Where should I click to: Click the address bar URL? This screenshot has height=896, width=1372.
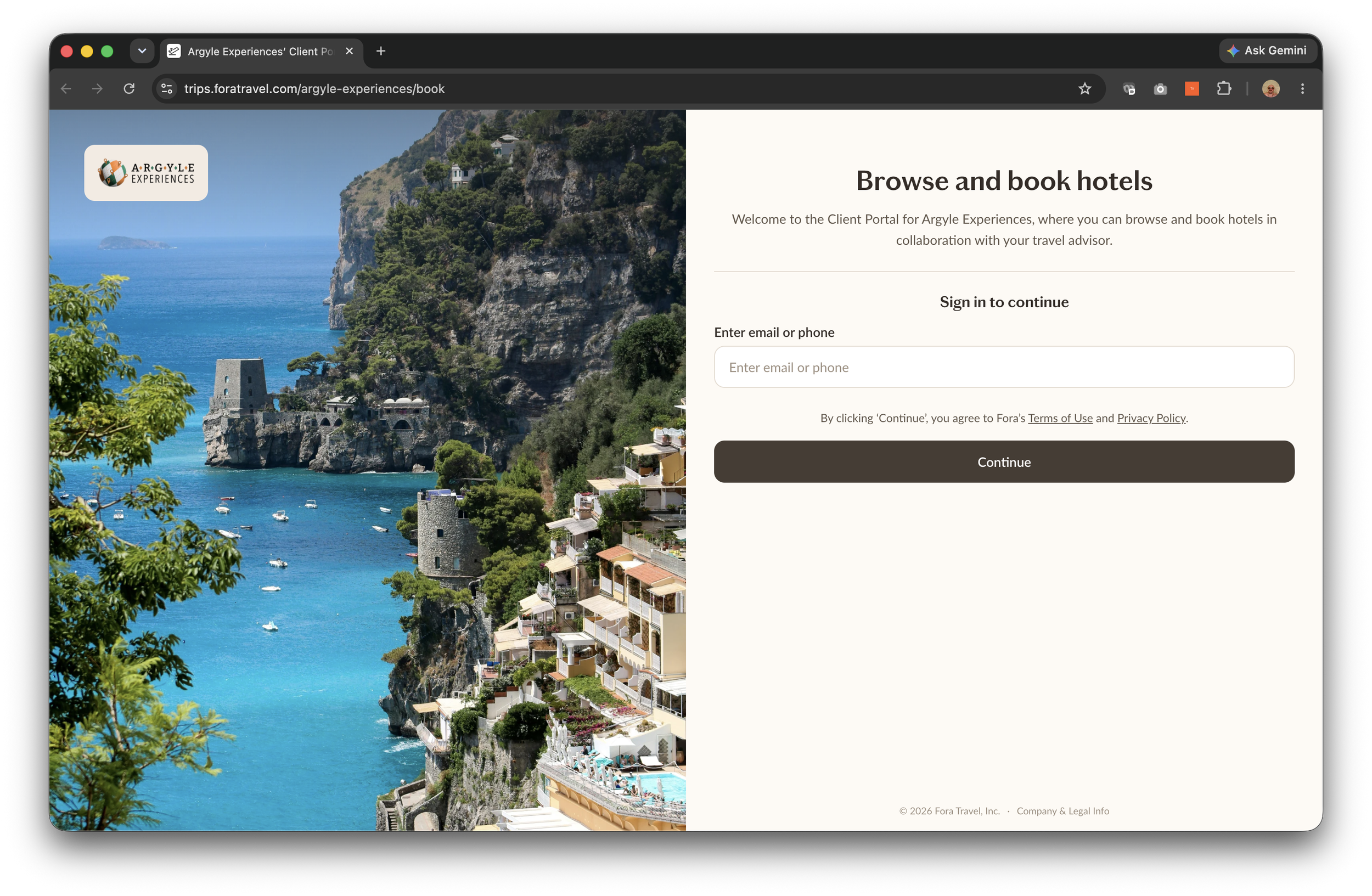[x=314, y=89]
